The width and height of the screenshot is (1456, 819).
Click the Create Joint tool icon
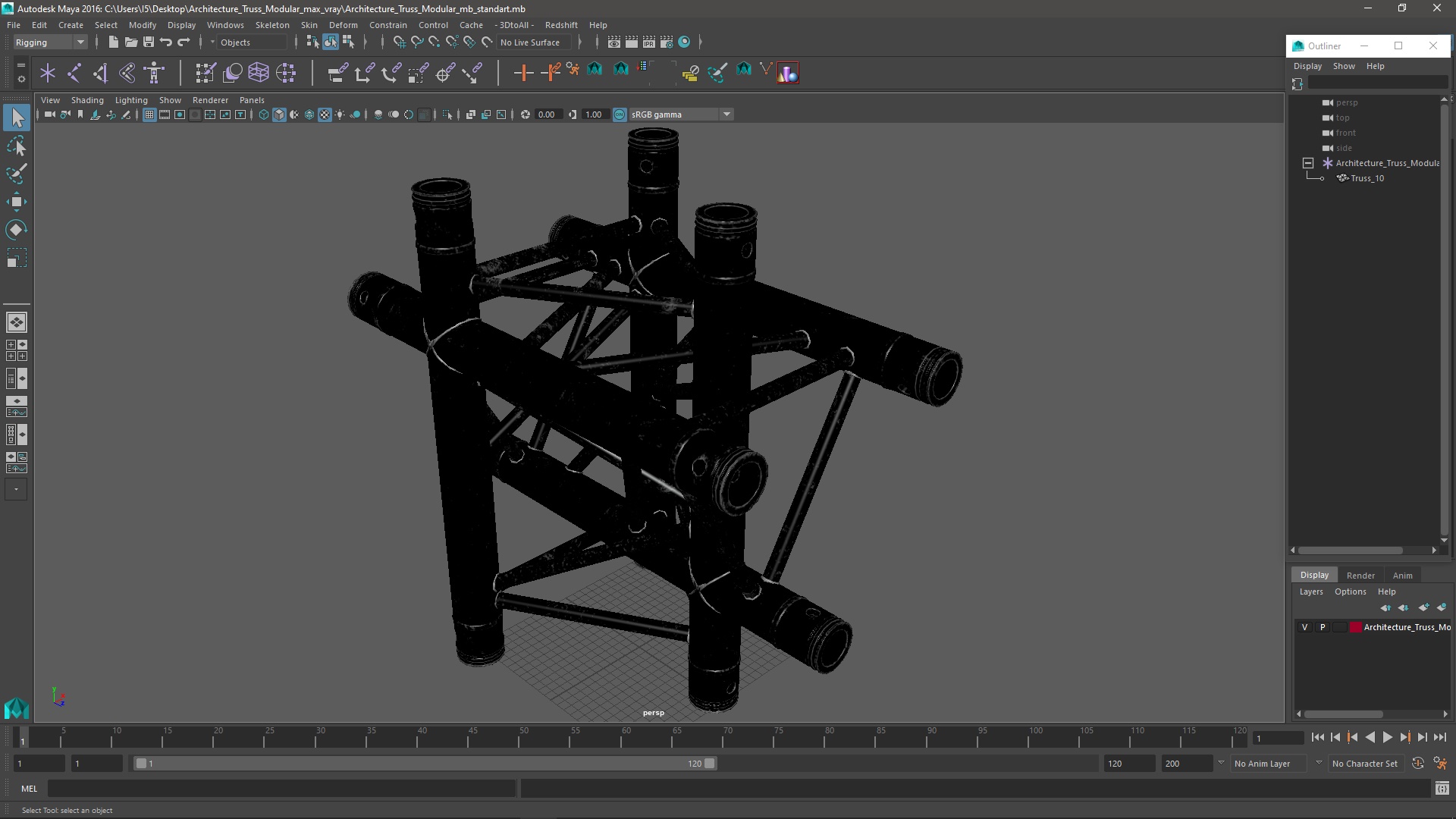[74, 73]
